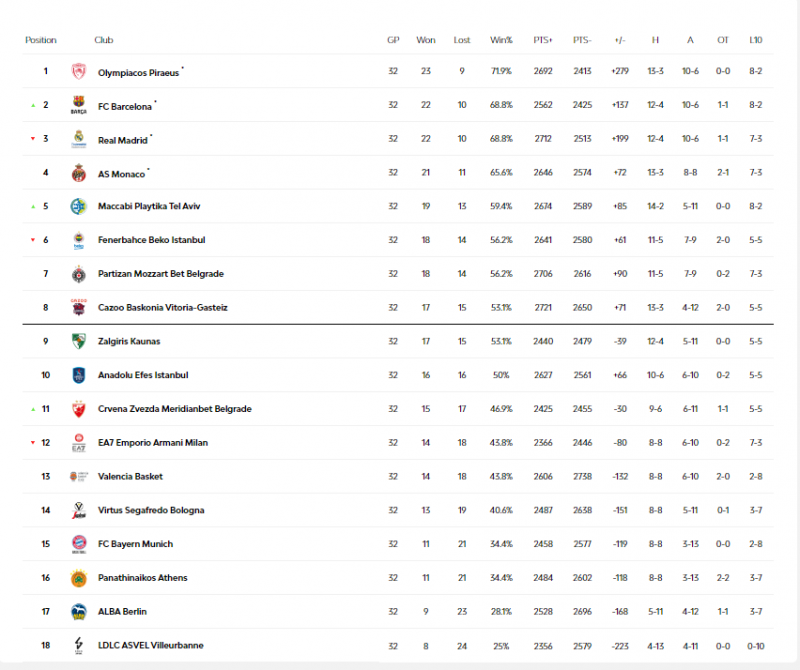Click the ALBA Berlin club logo
This screenshot has width=800, height=670.
pyautogui.click(x=79, y=612)
